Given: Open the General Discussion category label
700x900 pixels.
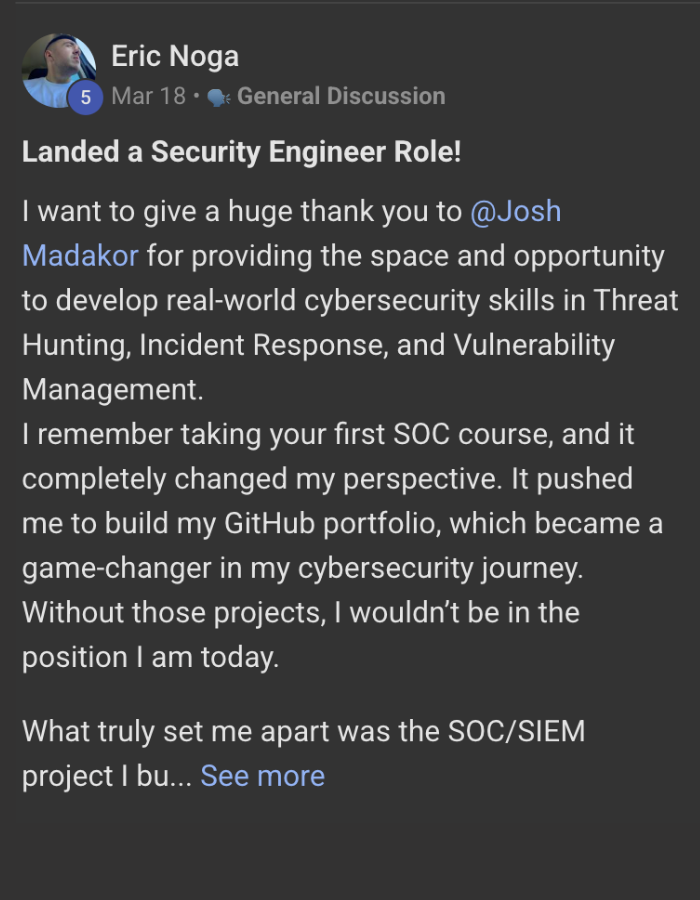Looking at the screenshot, I should tap(341, 96).
